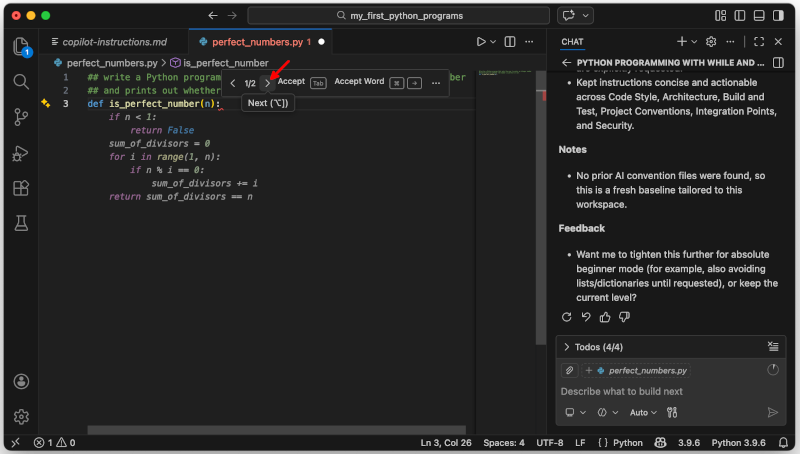Click the thumbs up feedback icon
This screenshot has width=800, height=454.
[x=605, y=317]
